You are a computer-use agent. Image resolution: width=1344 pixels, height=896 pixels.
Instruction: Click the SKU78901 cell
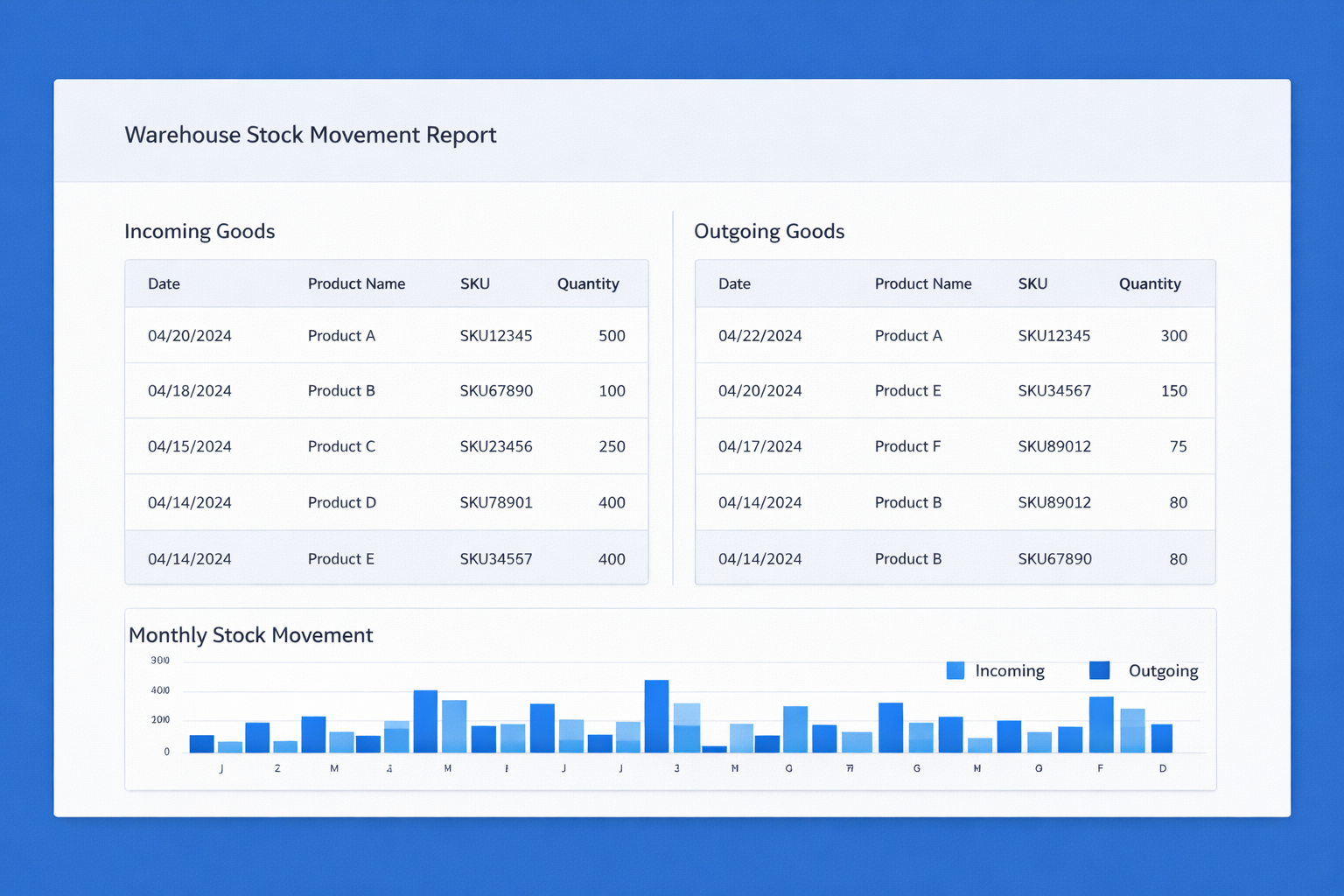pos(496,502)
